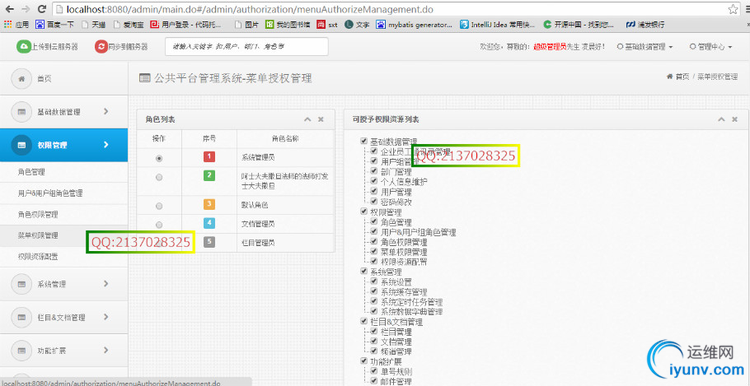Bookmark this page with the star icon
The width and height of the screenshot is (750, 386).
[733, 9]
